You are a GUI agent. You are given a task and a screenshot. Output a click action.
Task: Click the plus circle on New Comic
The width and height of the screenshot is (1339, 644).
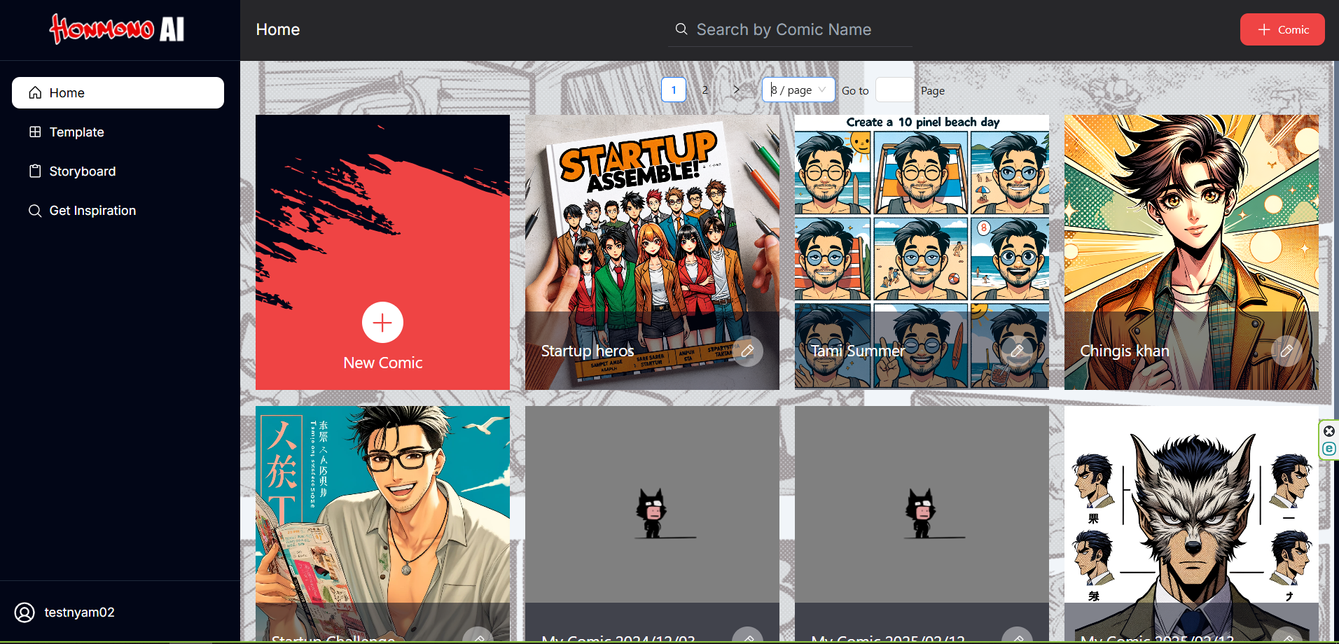[x=382, y=323]
